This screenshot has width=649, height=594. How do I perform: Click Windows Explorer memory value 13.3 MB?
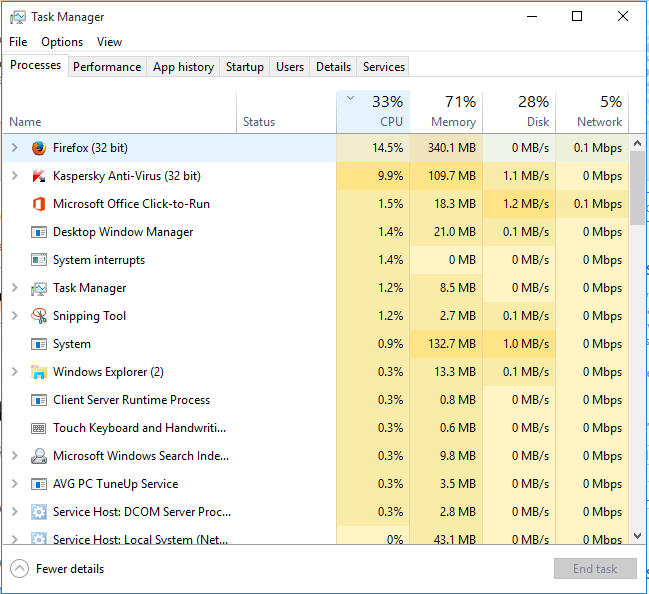[x=455, y=372]
